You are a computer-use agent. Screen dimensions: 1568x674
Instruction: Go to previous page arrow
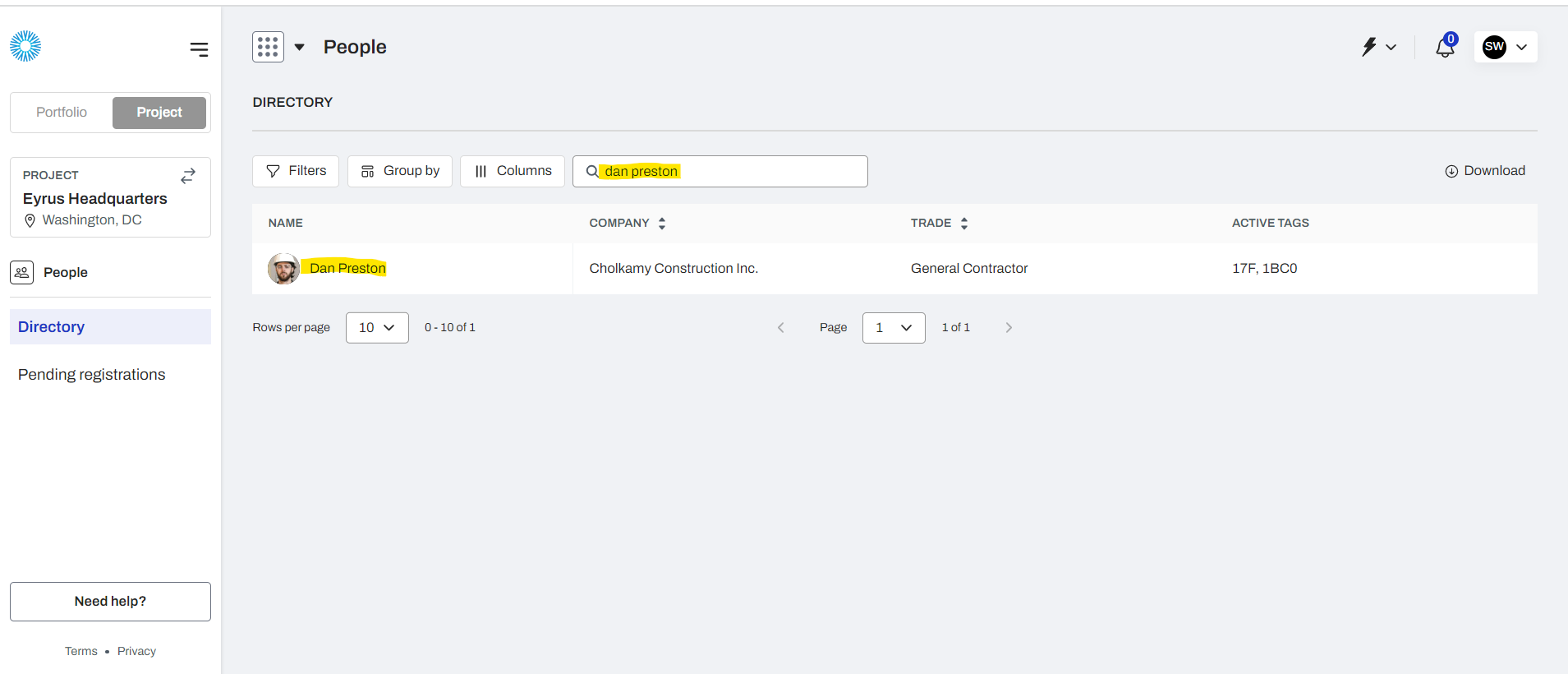(781, 328)
